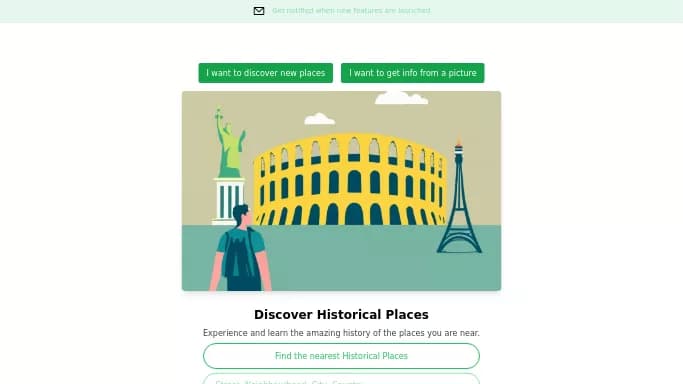Click the envelope notification icon
683x384 pixels.
(x=259, y=11)
